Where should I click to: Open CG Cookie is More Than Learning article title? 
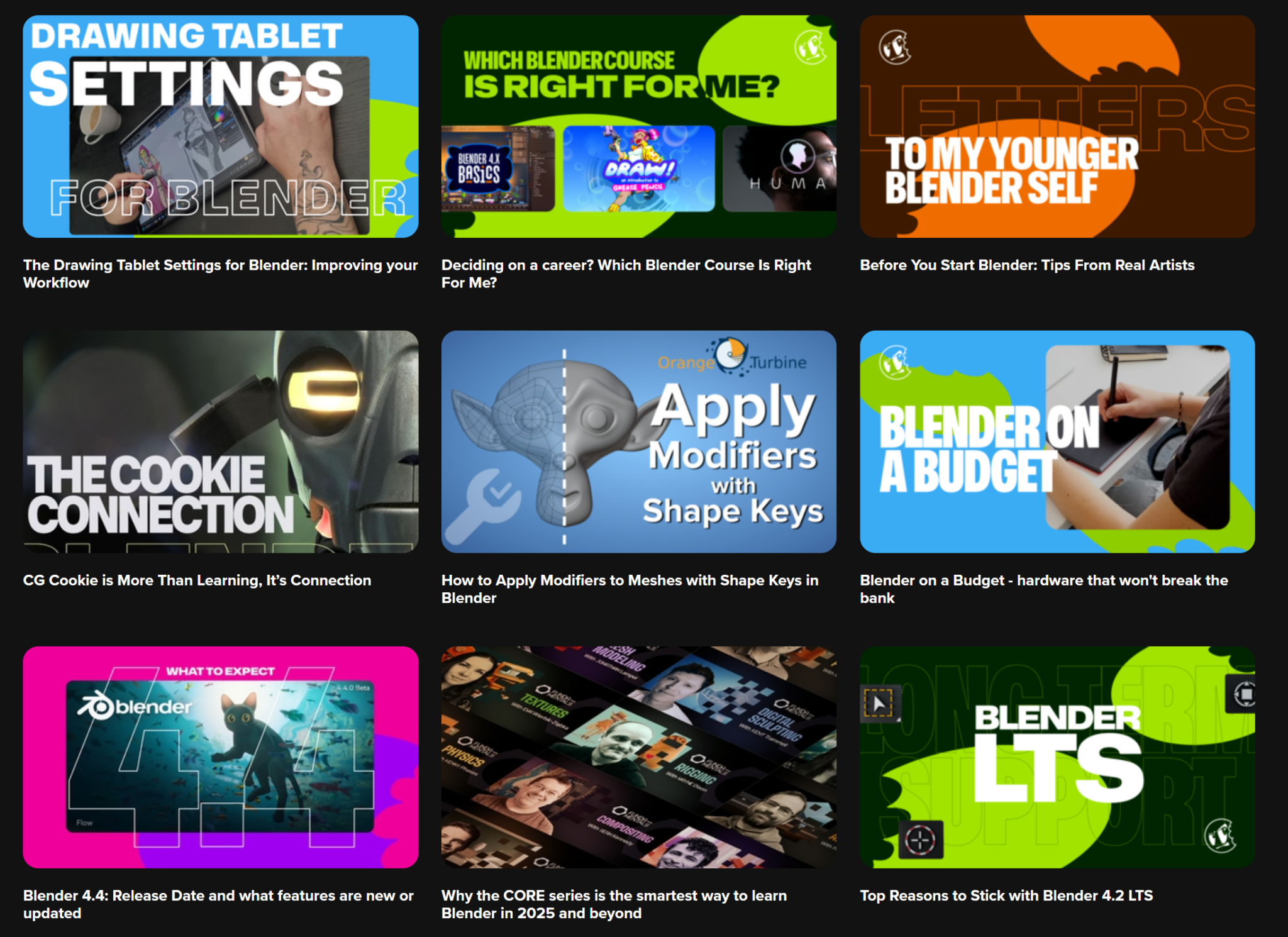tap(197, 580)
